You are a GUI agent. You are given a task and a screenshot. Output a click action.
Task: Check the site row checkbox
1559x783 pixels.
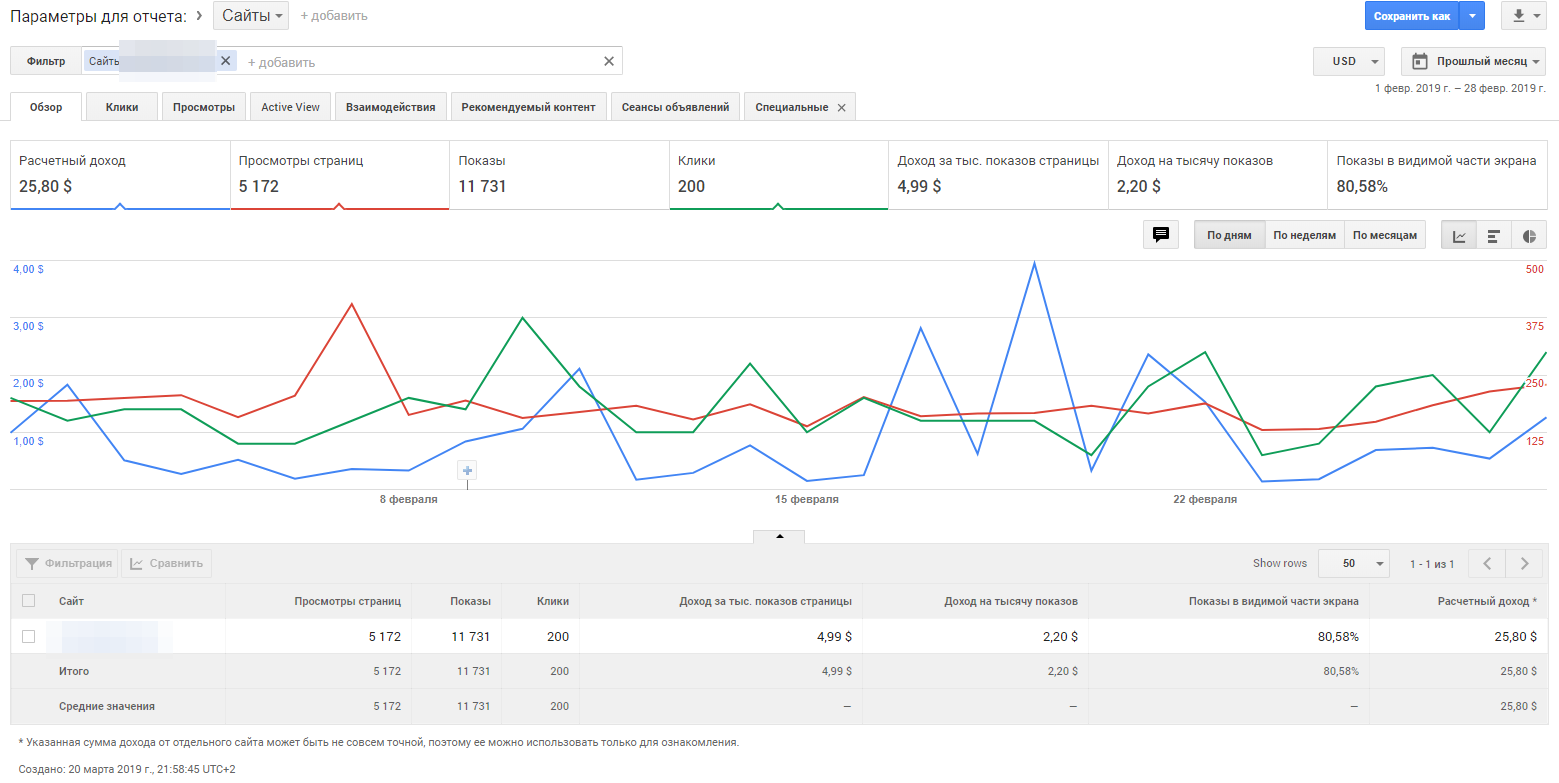coord(28,636)
